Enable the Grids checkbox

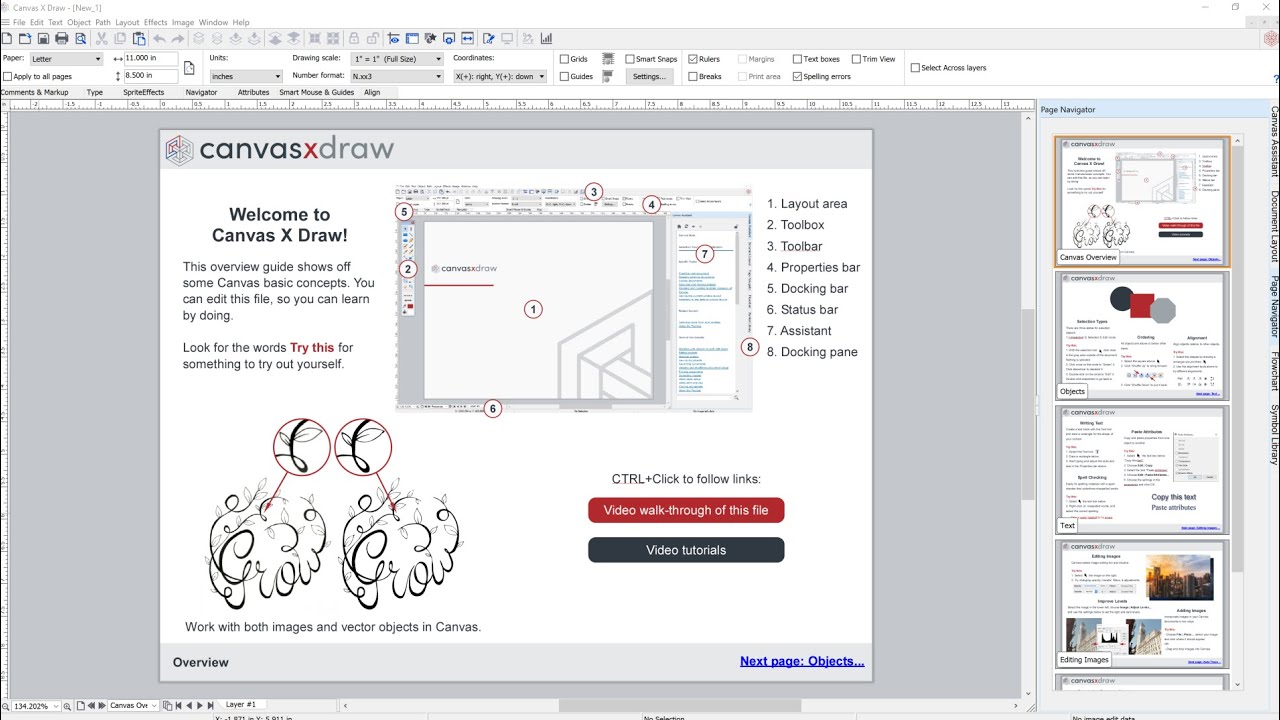point(565,59)
